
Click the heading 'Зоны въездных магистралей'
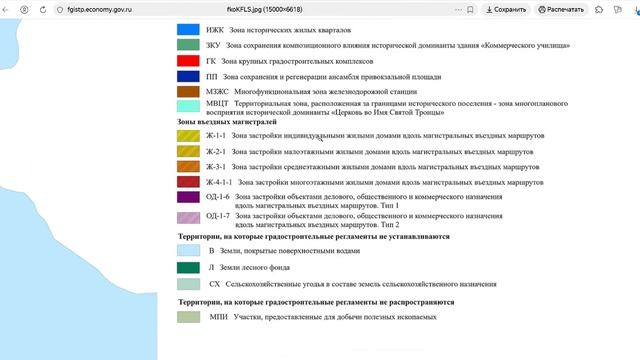pyautogui.click(x=227, y=122)
